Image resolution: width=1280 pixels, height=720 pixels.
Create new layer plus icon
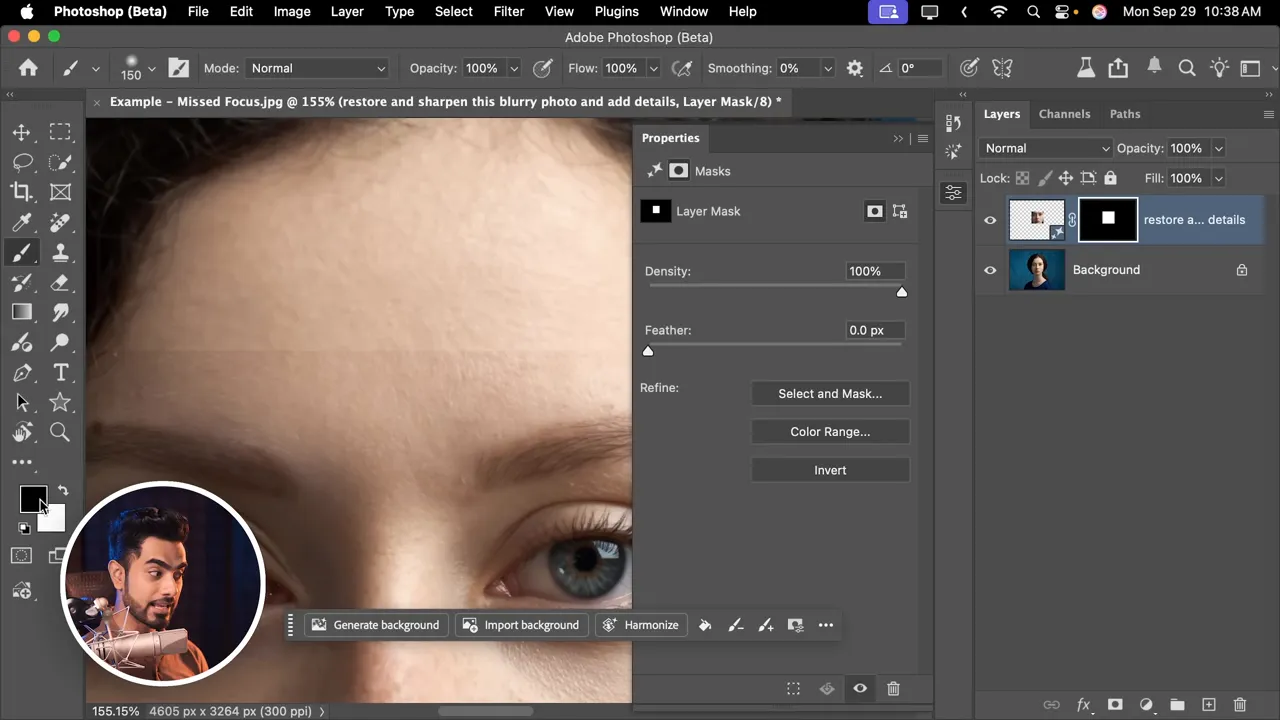[x=1208, y=705]
